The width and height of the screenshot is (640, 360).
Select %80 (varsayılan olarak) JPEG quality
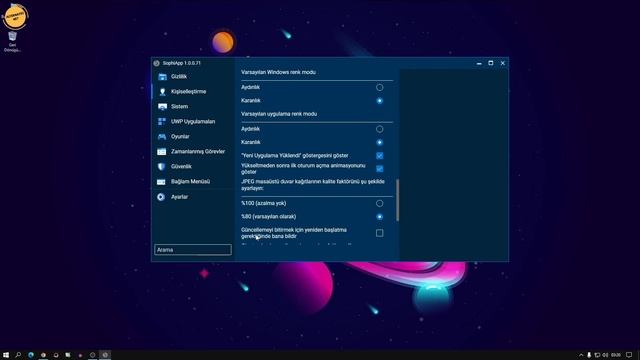coord(380,217)
